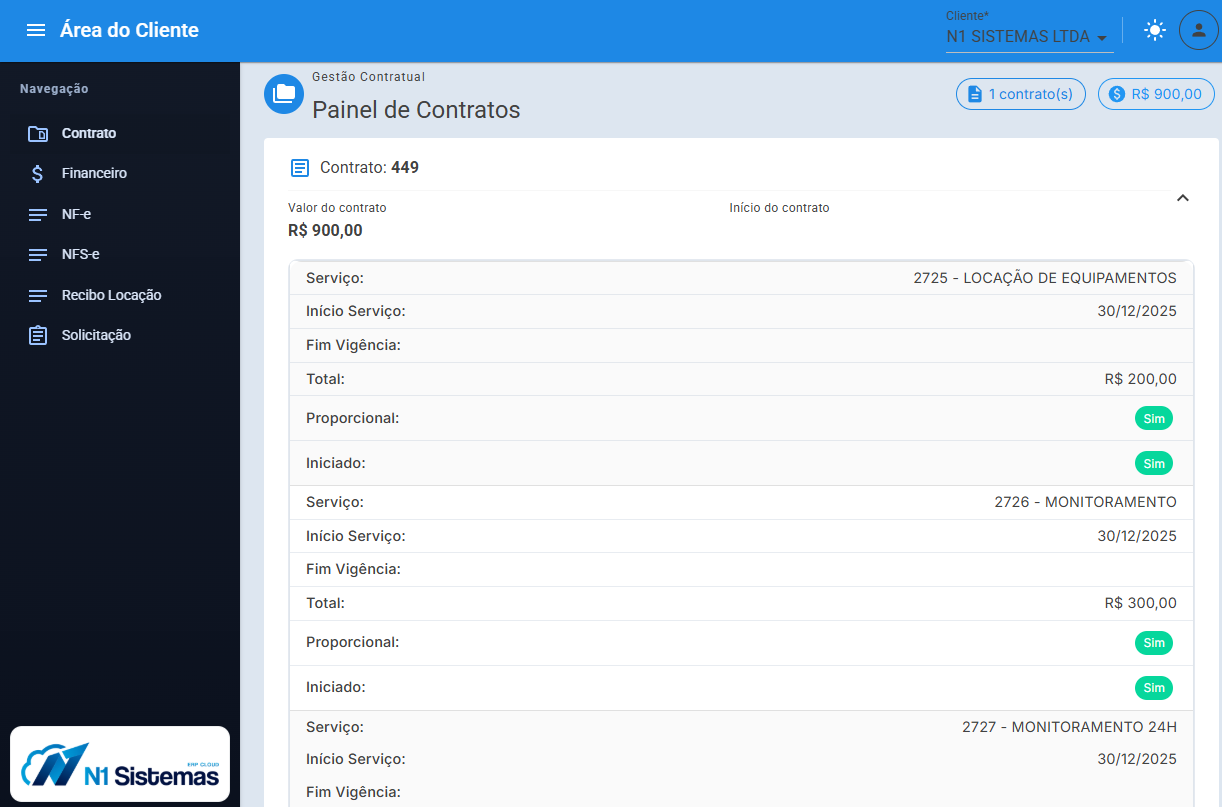Go to the NFS-e section
Image resolution: width=1222 pixels, height=807 pixels.
(x=120, y=254)
